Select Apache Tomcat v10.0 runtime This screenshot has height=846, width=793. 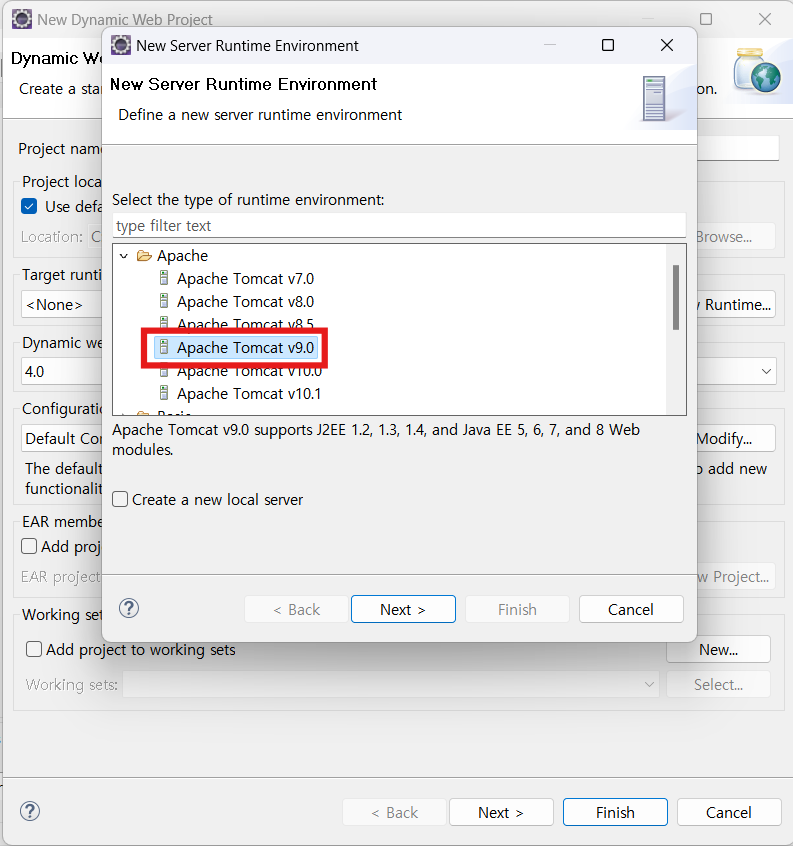[x=249, y=372]
